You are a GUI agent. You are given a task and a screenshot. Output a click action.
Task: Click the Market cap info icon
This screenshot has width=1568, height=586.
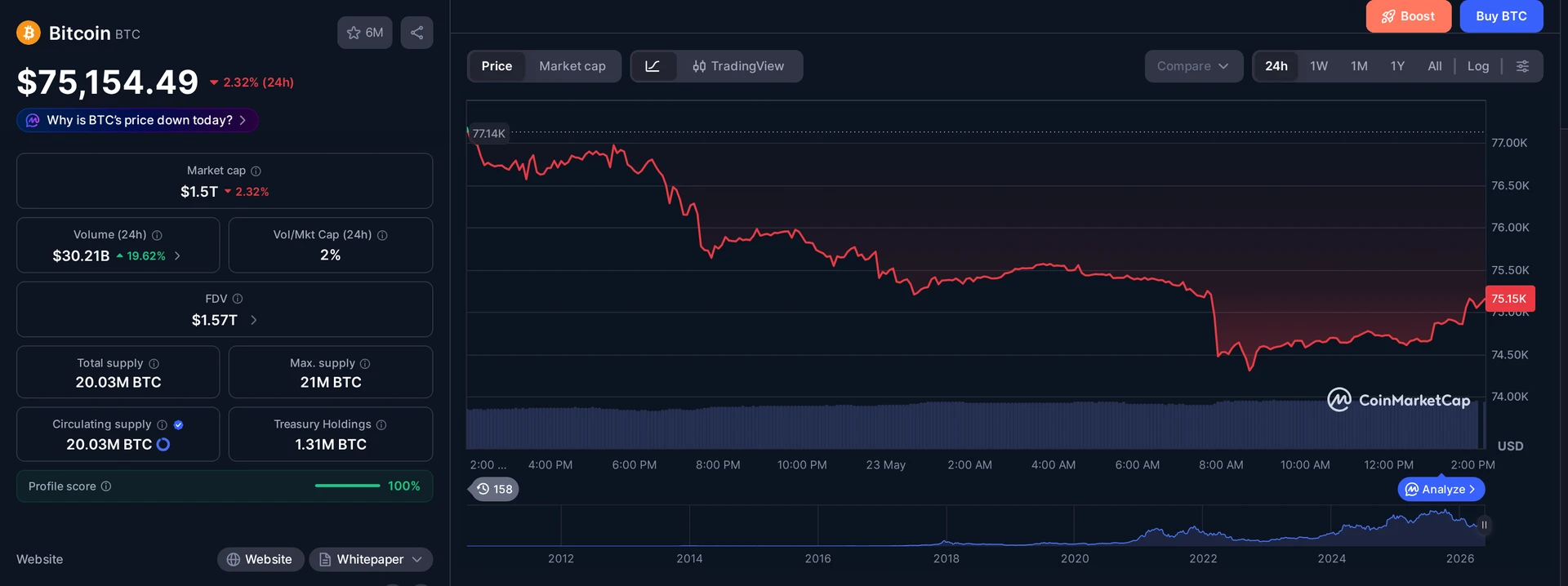click(256, 171)
